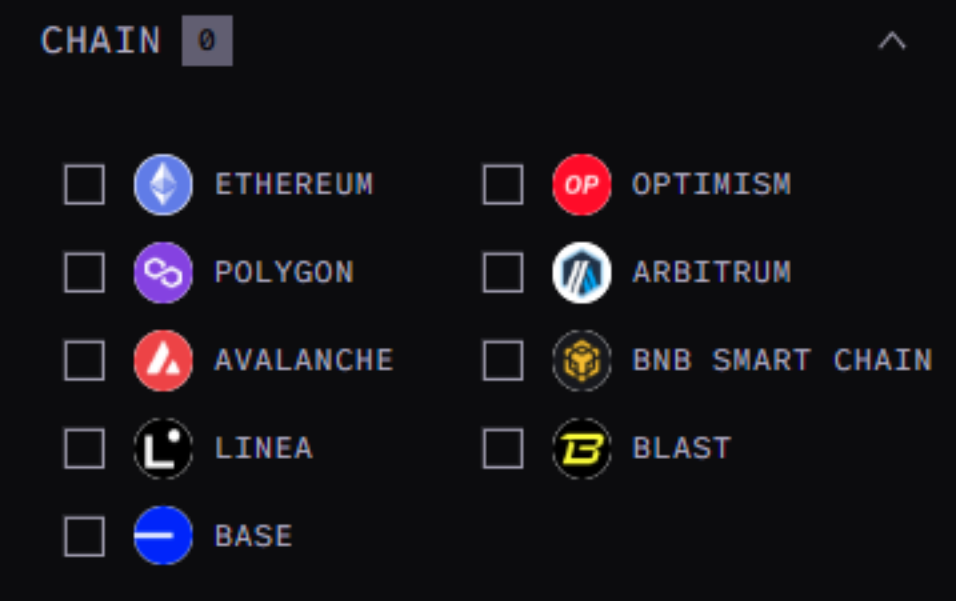Click the BNB Smart Chain text label

pyautogui.click(x=782, y=360)
